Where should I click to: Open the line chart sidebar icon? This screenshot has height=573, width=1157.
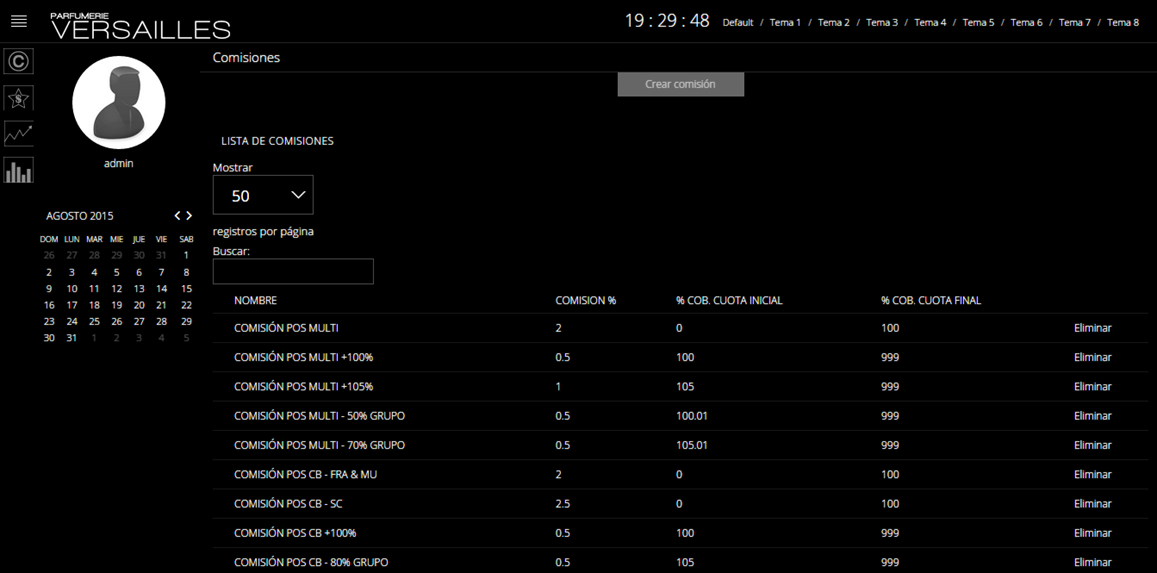(18, 134)
